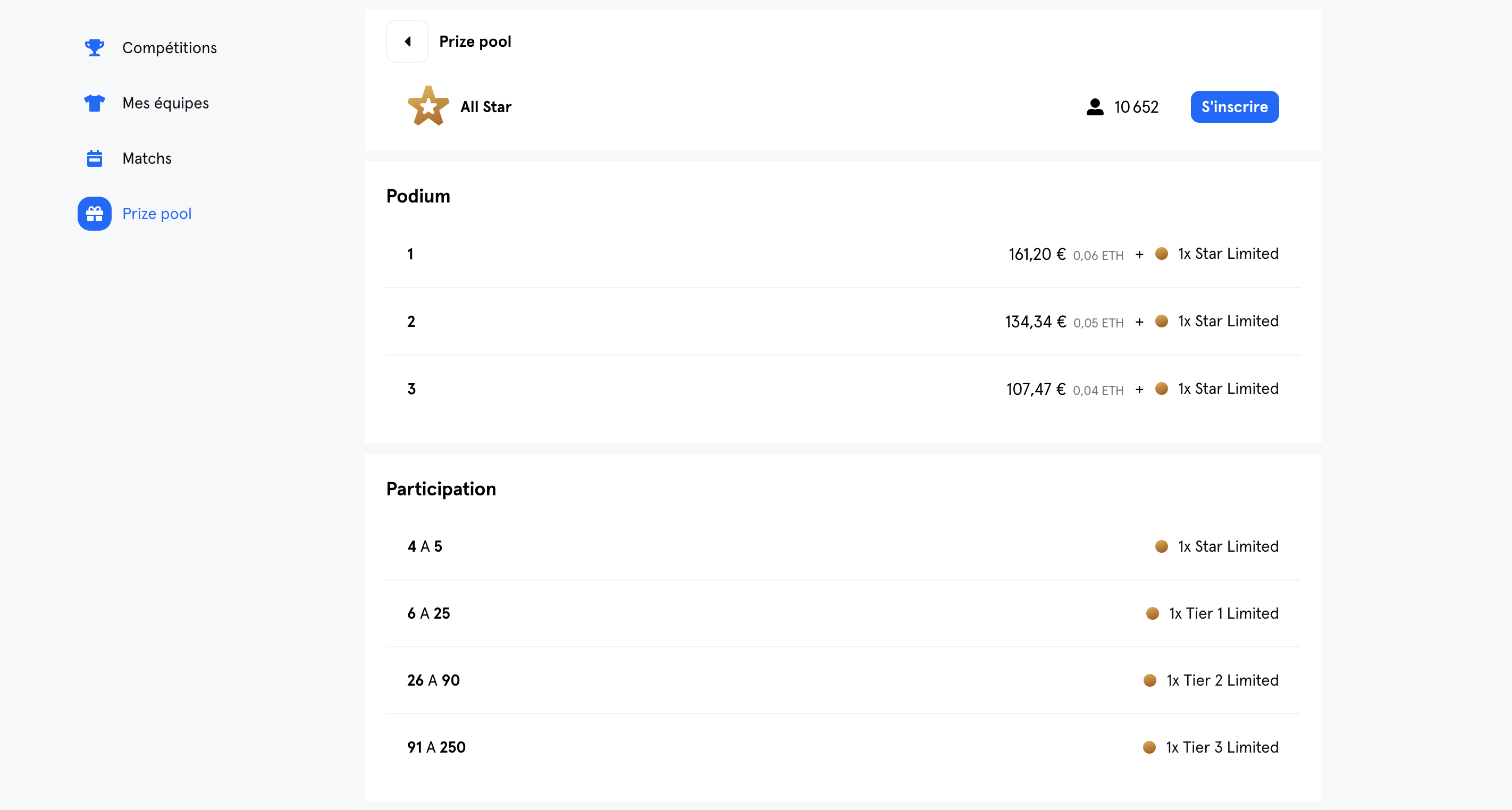Click the 161,20 € first place prize
Viewport: 1512px width, 810px height.
[1037, 254]
